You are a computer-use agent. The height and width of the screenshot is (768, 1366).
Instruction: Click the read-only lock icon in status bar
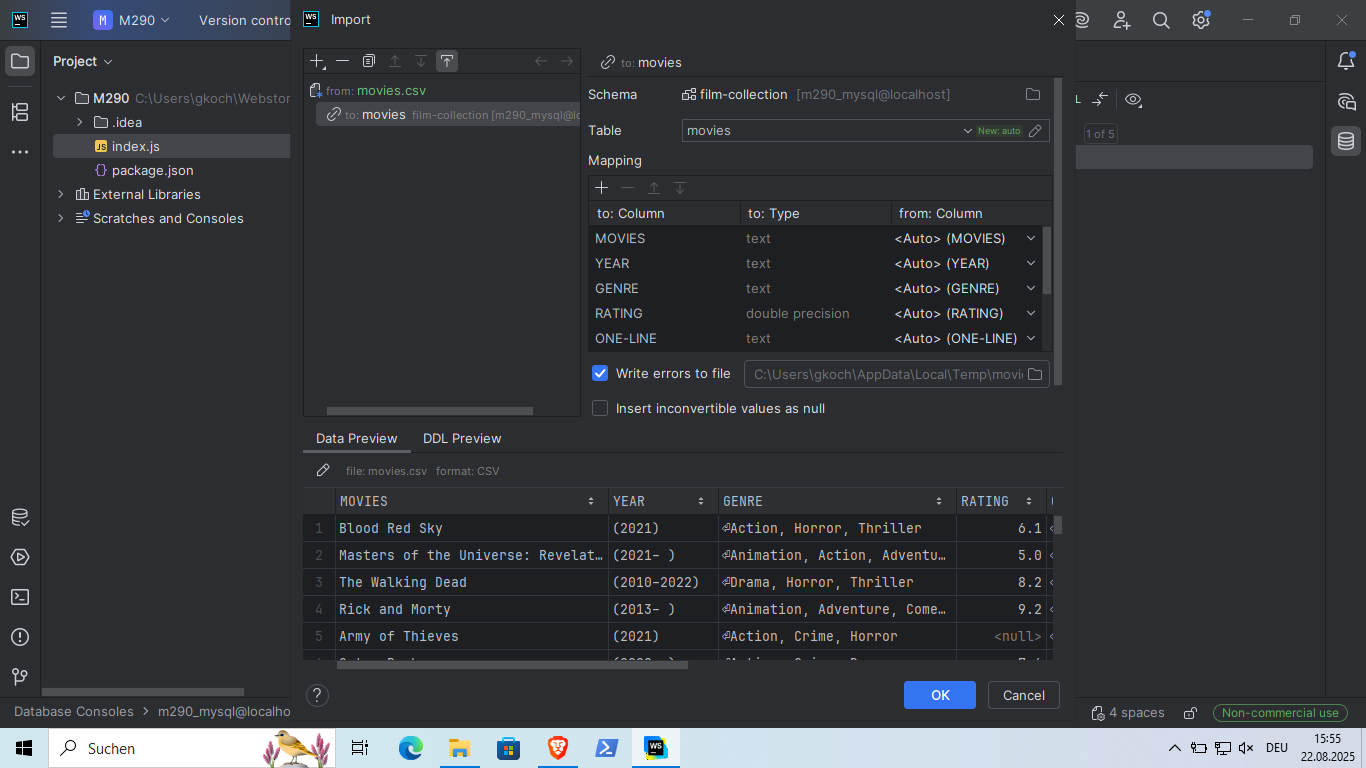tap(1190, 713)
